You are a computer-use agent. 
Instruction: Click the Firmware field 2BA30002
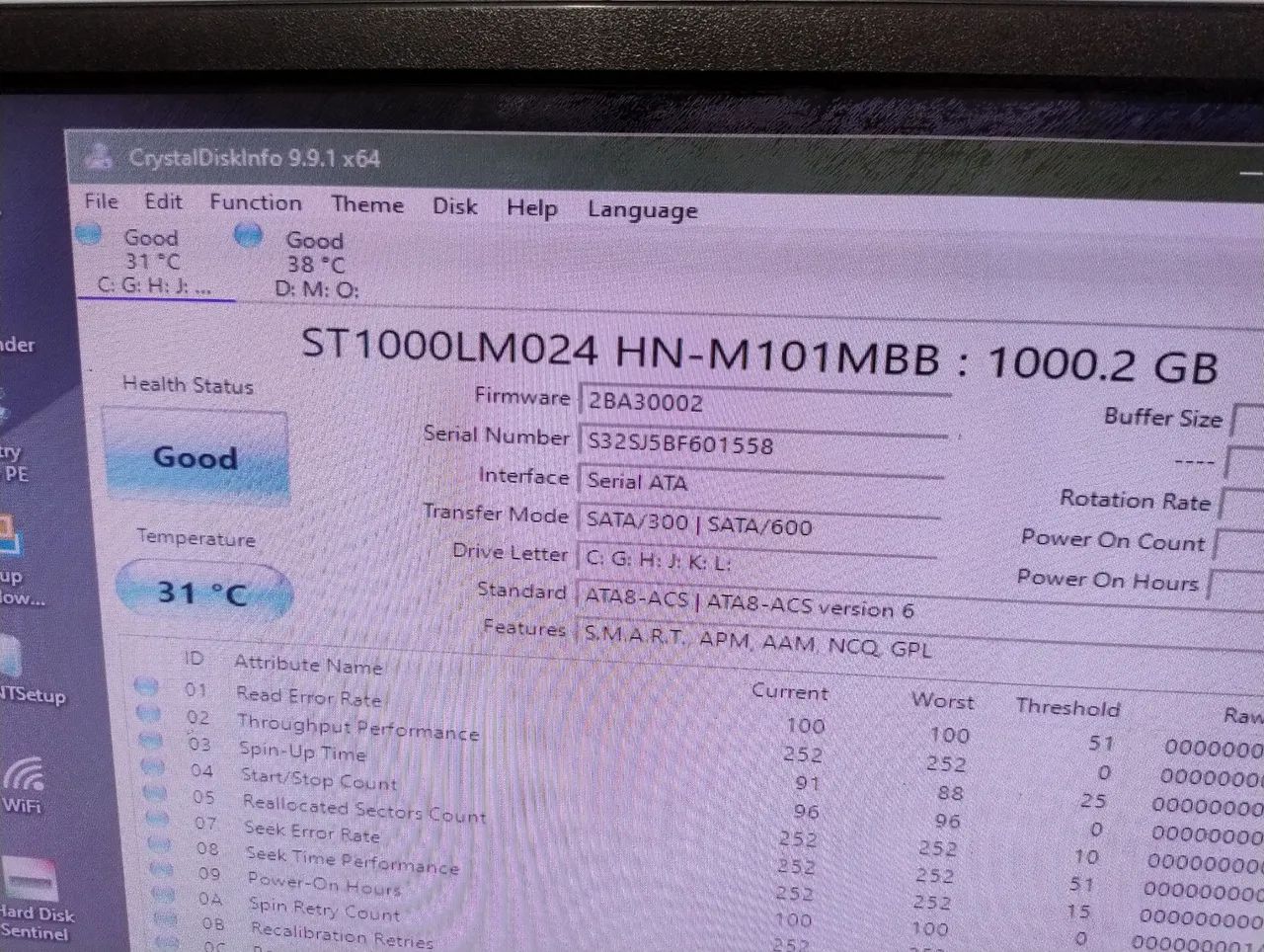[x=764, y=405]
